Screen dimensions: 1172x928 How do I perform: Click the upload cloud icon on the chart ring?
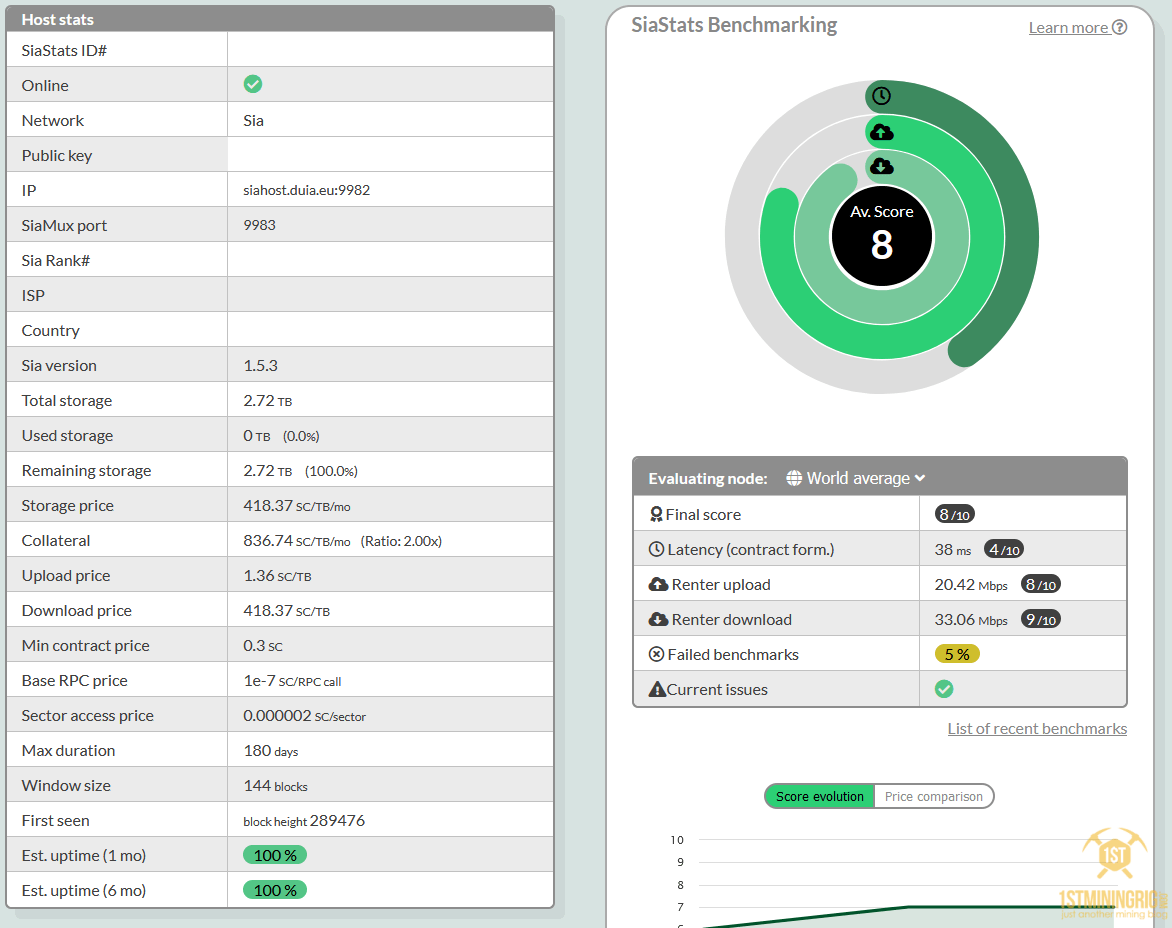pos(882,132)
